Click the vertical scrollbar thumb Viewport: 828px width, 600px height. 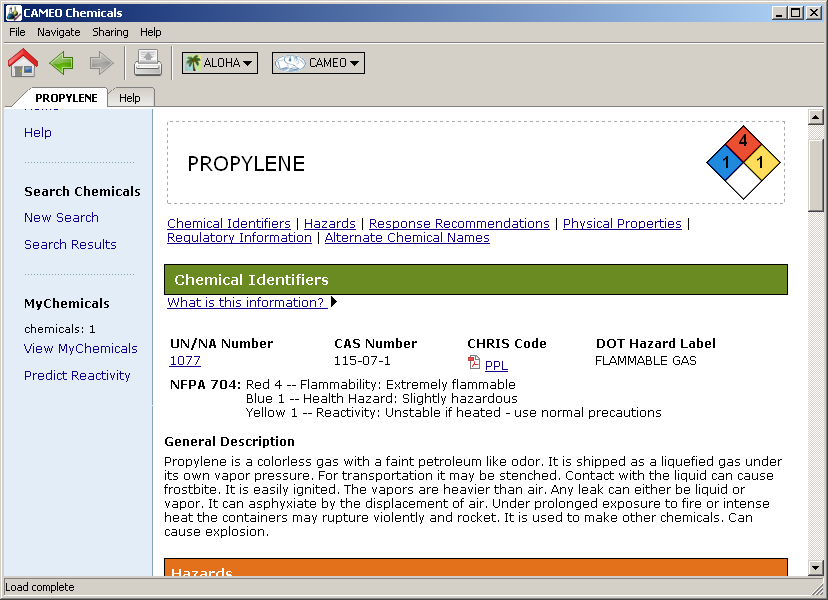click(x=815, y=175)
